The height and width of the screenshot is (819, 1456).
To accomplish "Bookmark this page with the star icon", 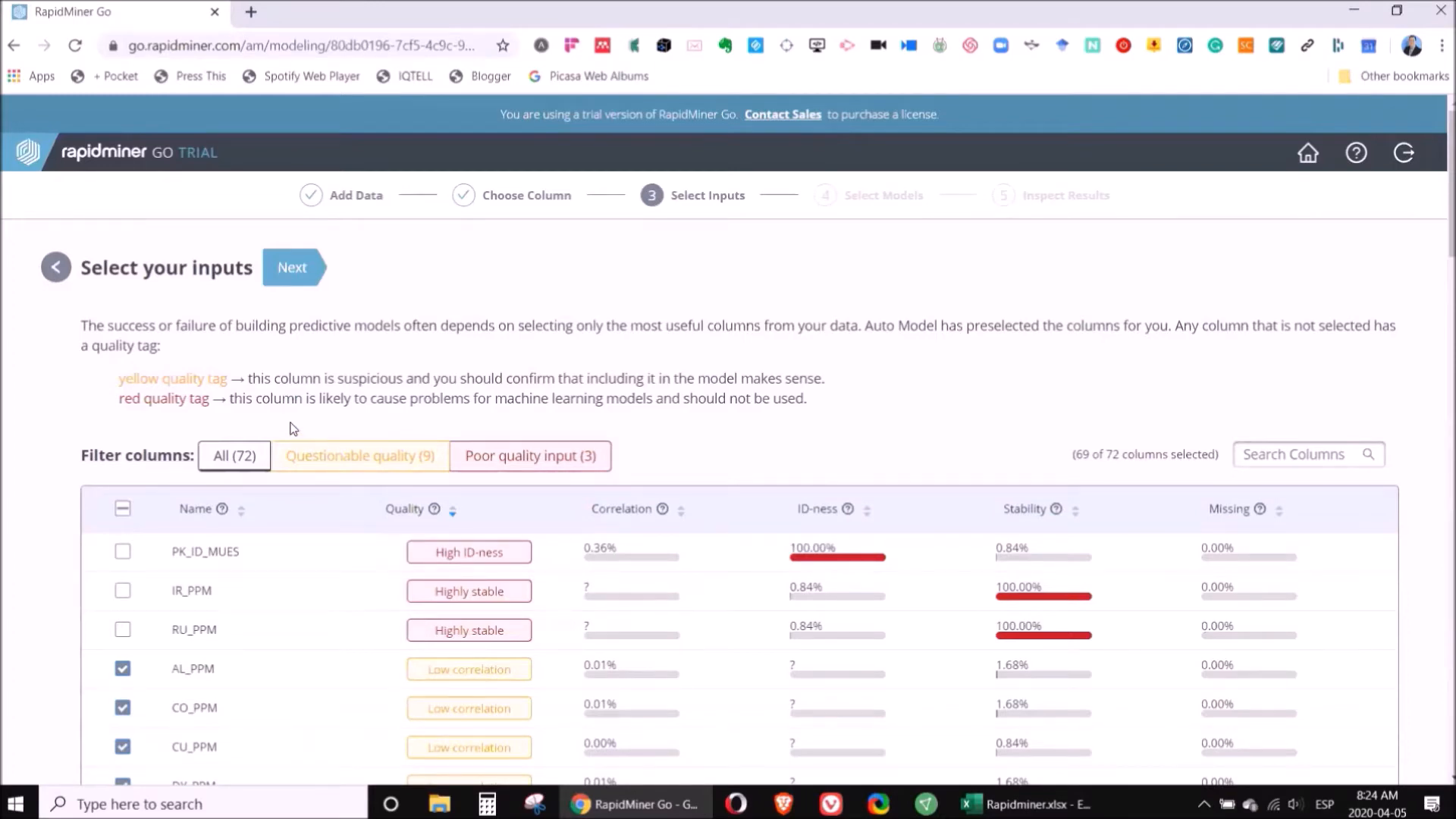I will (503, 45).
